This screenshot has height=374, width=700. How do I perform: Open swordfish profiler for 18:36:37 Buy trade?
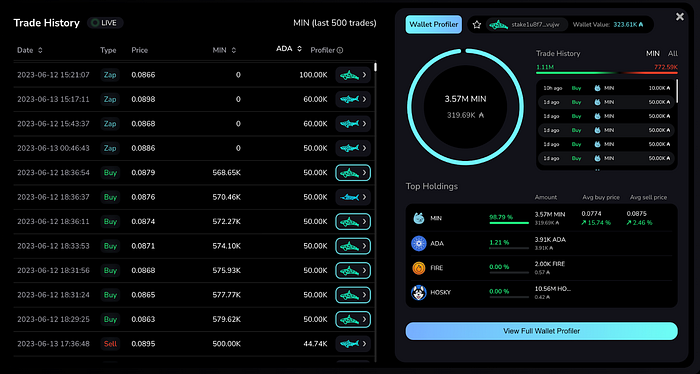353,197
